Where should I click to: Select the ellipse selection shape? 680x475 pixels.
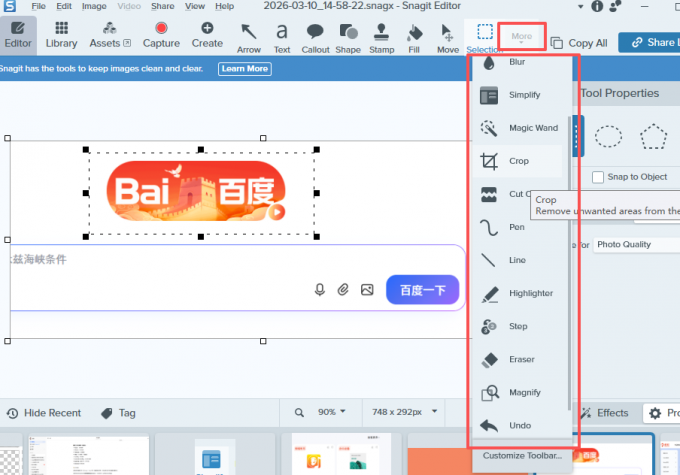tap(608, 137)
